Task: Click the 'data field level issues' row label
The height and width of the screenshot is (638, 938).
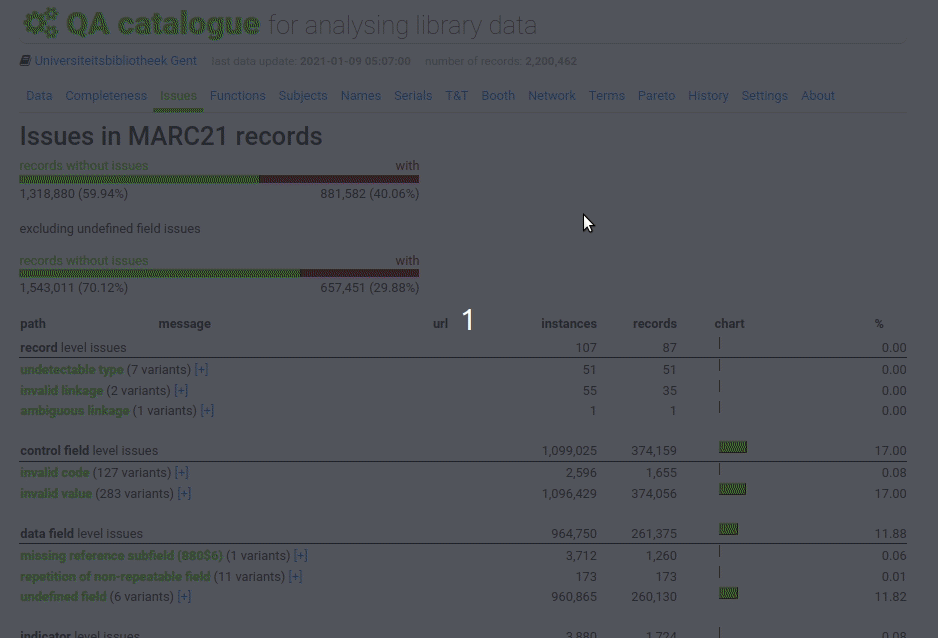Action: coord(81,533)
